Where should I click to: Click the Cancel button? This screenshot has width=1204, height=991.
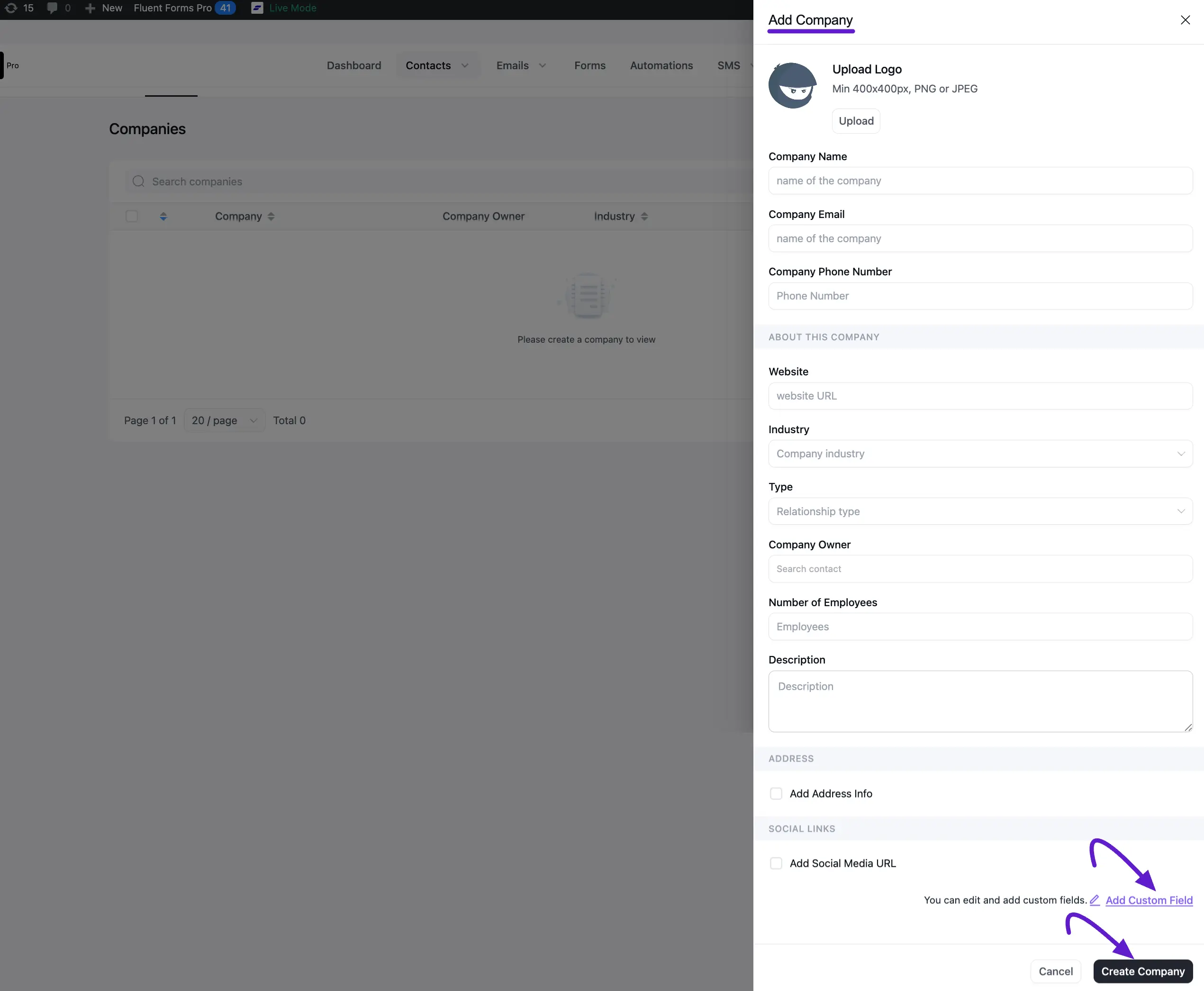tap(1056, 972)
